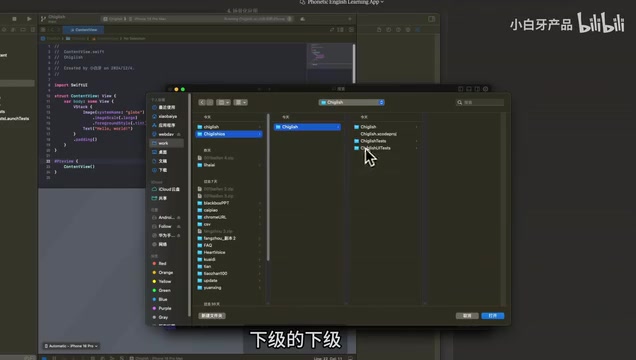Select the FAQ folder
The width and height of the screenshot is (636, 360).
coord(229,245)
